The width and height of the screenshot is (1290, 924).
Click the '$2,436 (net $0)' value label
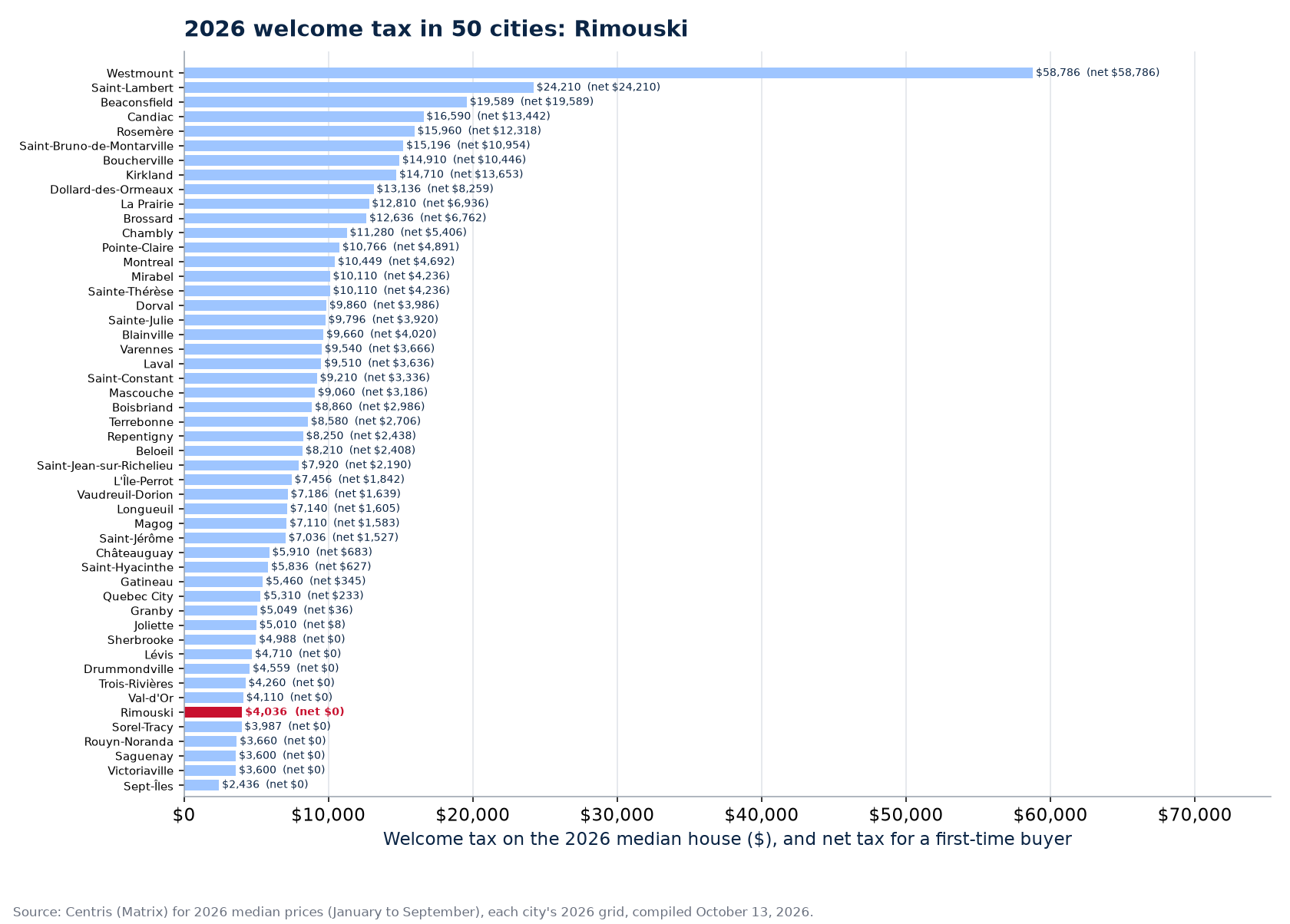click(x=265, y=784)
